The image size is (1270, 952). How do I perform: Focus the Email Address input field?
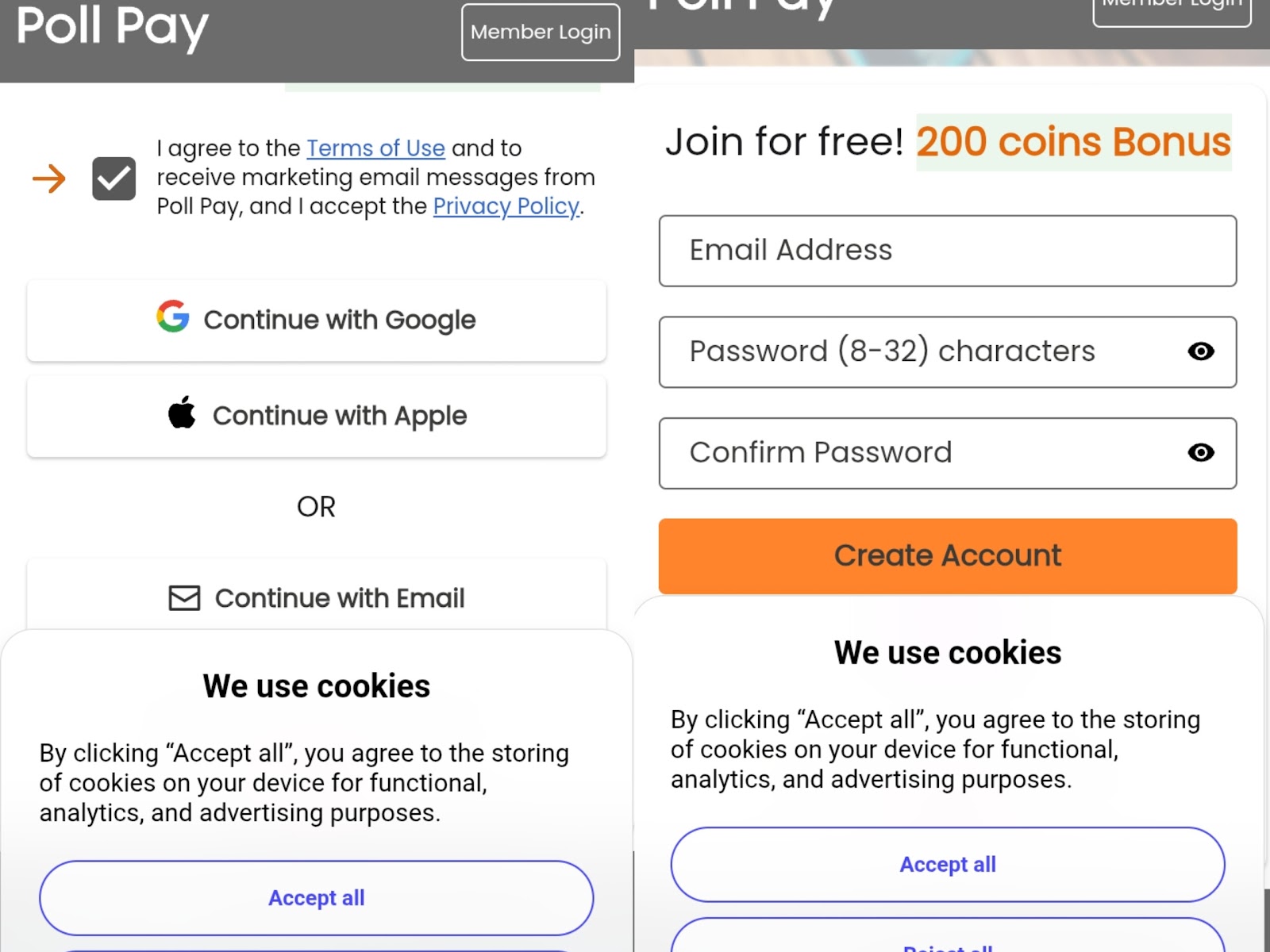click(947, 251)
